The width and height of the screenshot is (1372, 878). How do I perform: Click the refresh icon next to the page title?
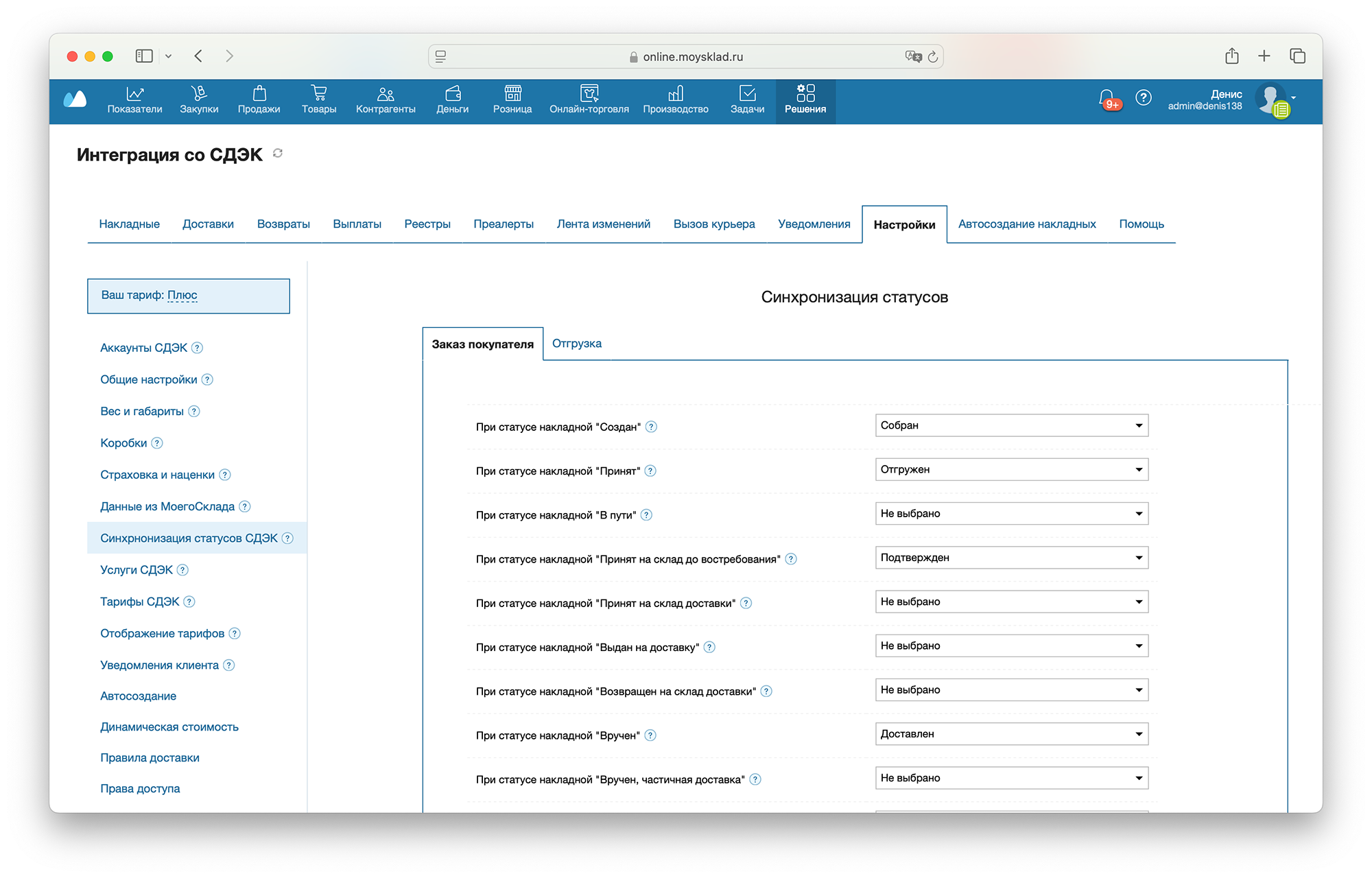[x=278, y=153]
